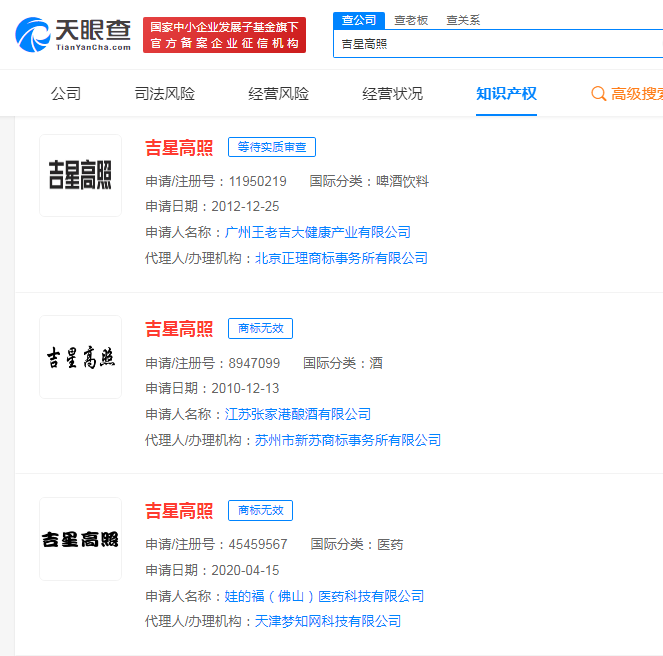Select the 查老板 search tab
The height and width of the screenshot is (656, 663).
(x=411, y=20)
